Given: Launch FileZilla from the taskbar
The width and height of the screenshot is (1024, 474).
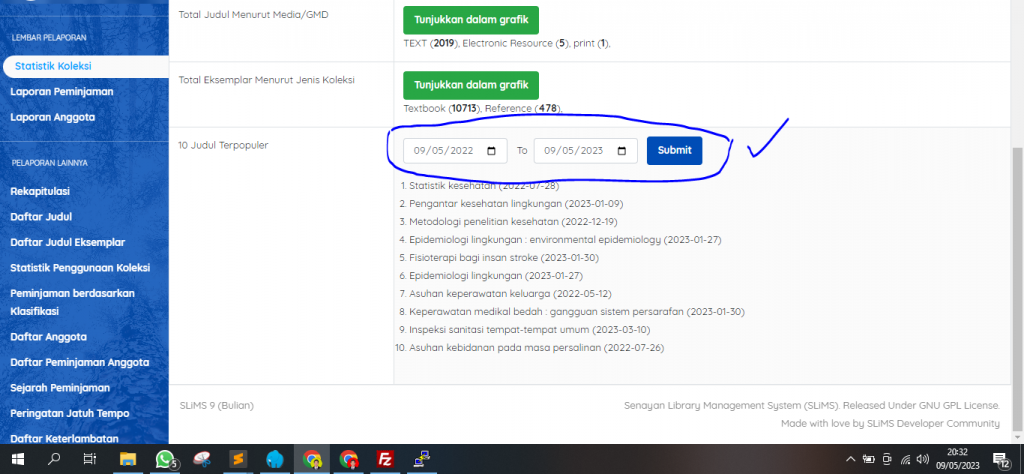Looking at the screenshot, I should click(384, 459).
